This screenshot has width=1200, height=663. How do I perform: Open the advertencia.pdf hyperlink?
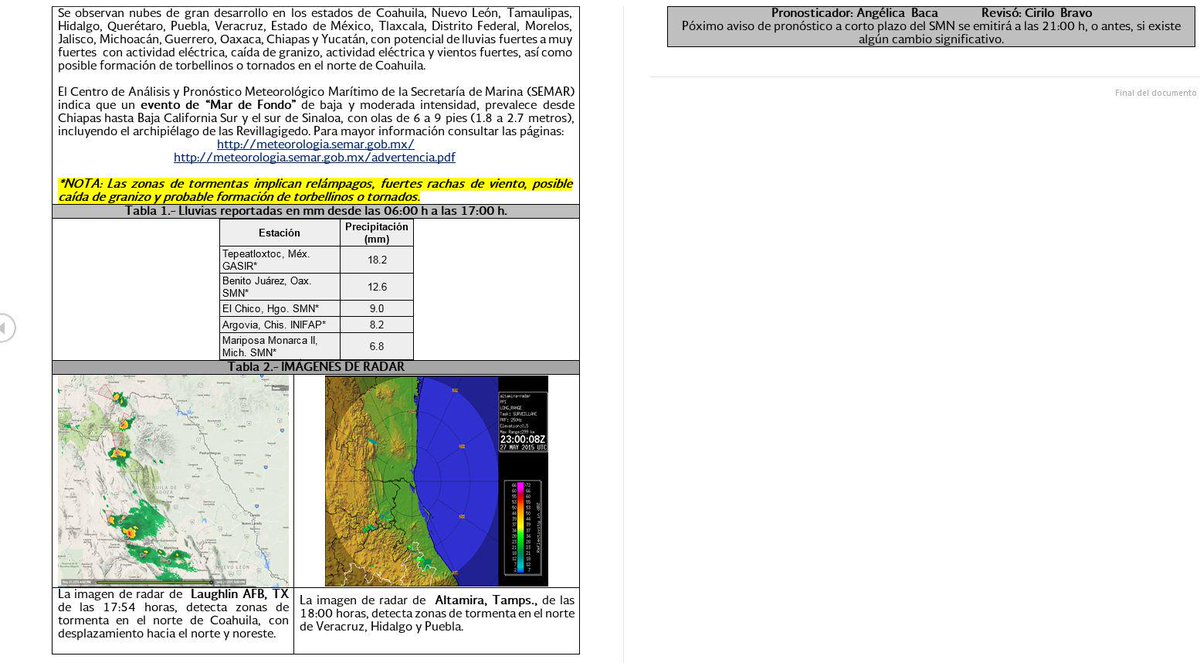click(314, 157)
